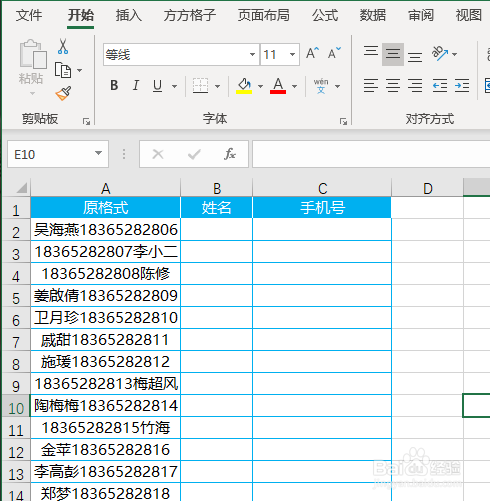The height and width of the screenshot is (501, 490).
Task: Switch to the 插入 tab
Action: 128,15
